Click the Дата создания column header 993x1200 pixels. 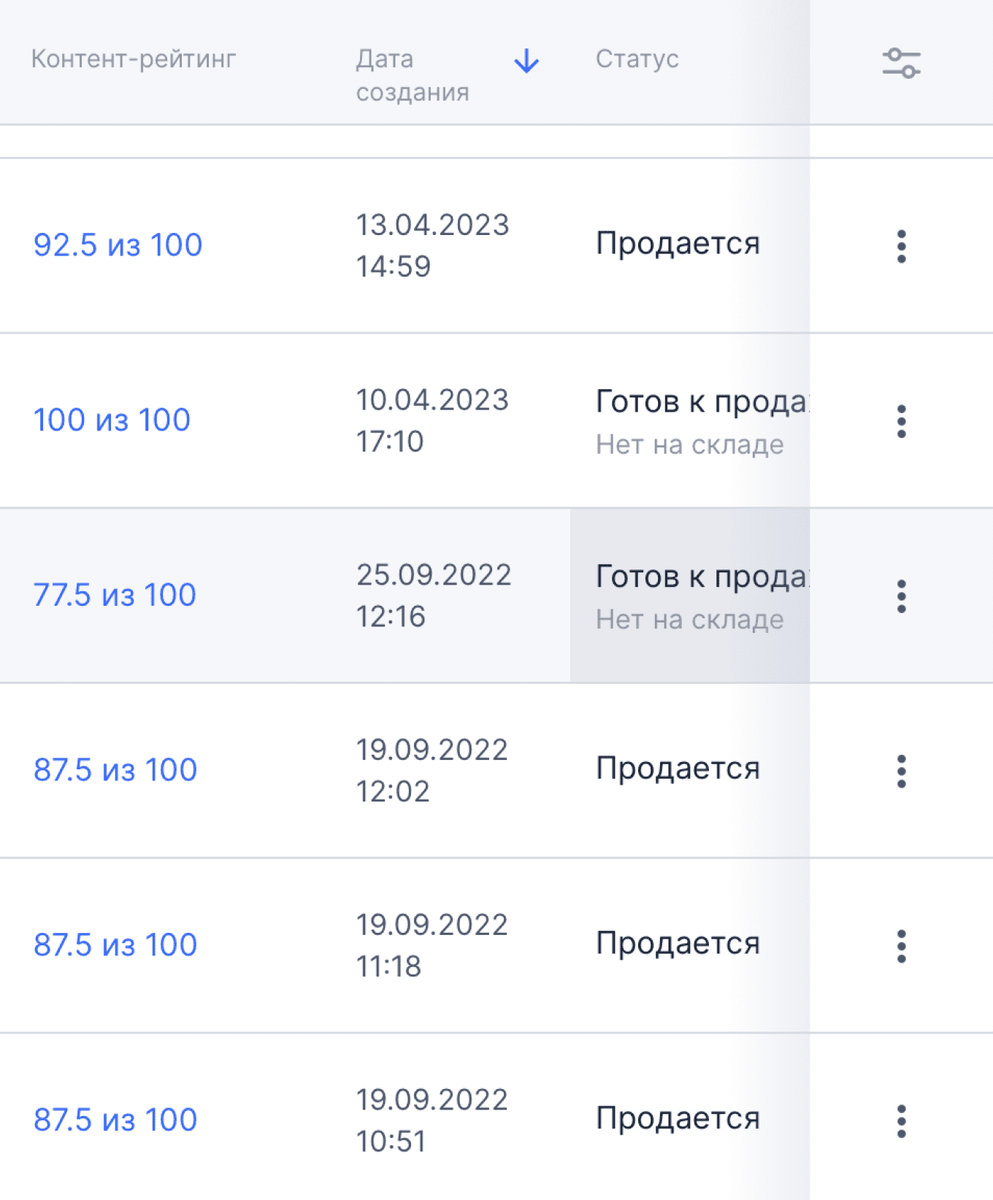click(x=413, y=76)
